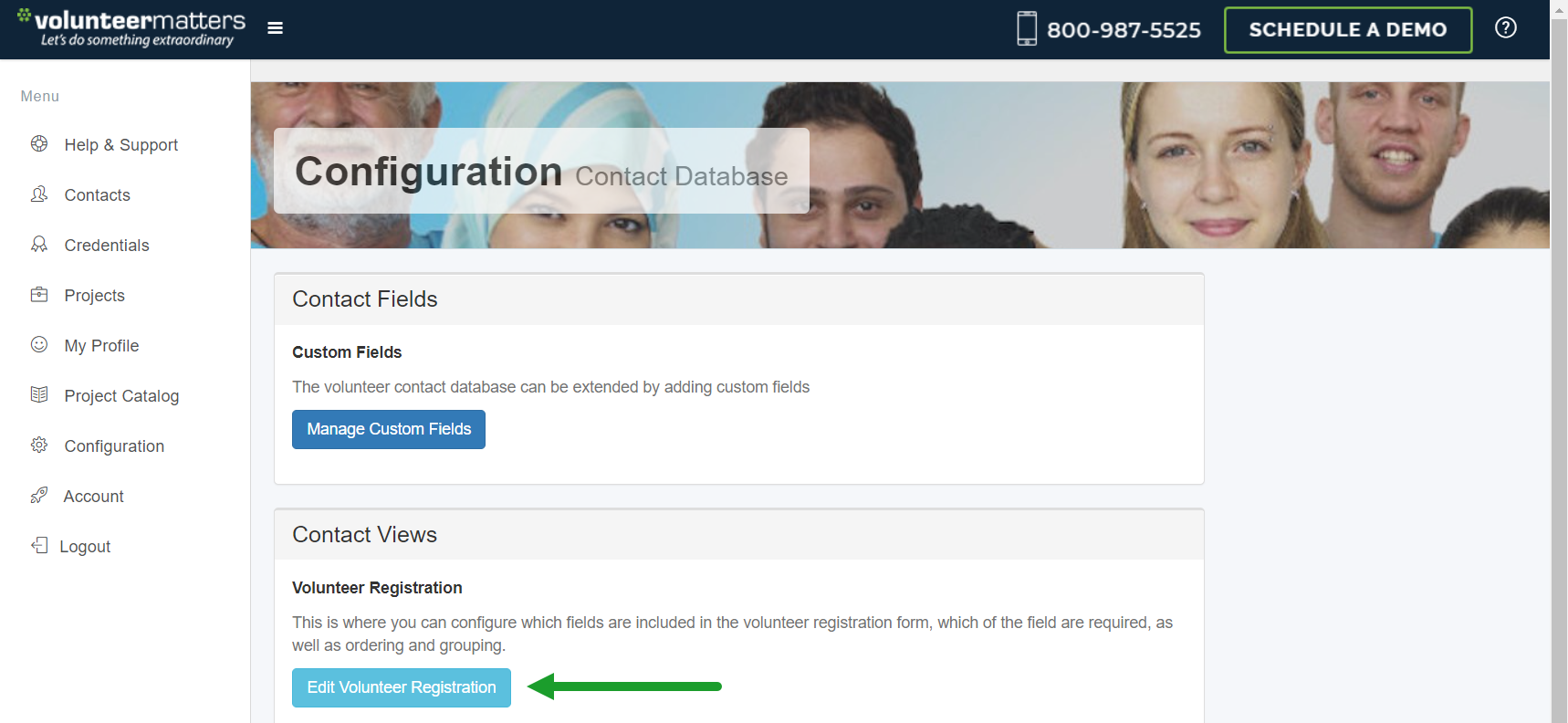Screen dimensions: 1568x723
Task: Open Credentials from the menu
Action: 107,246
